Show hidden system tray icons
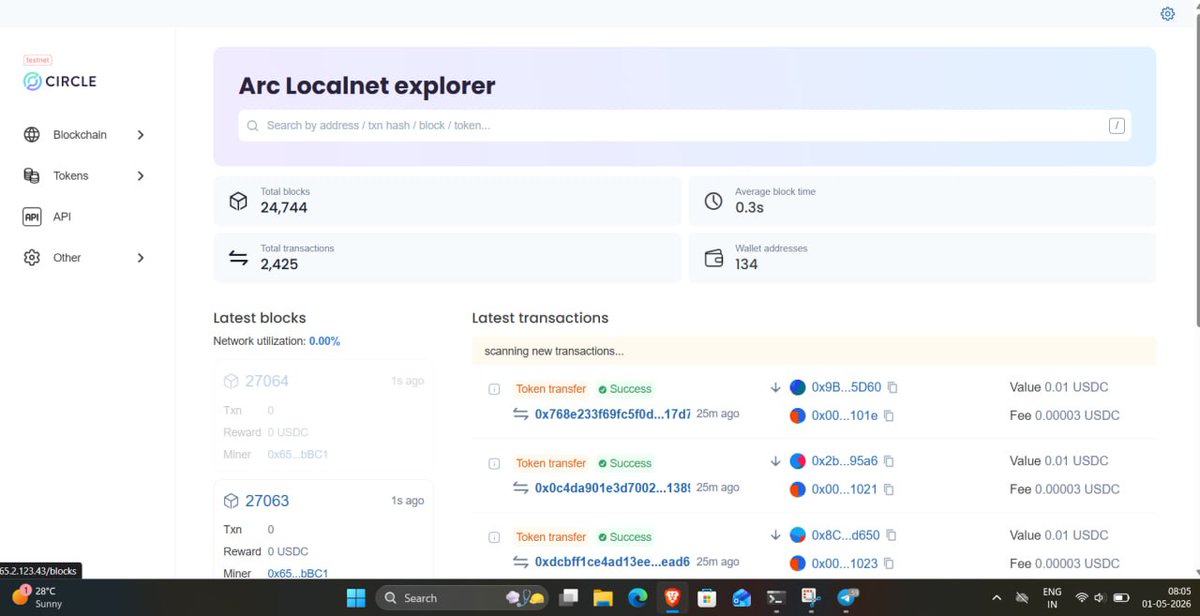 pos(998,598)
